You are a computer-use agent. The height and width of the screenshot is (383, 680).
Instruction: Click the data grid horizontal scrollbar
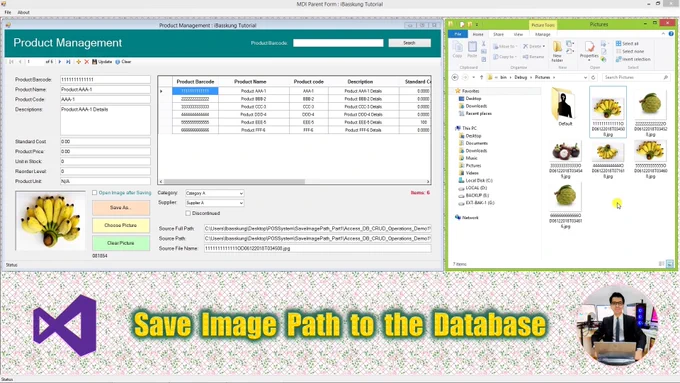[x=294, y=181]
